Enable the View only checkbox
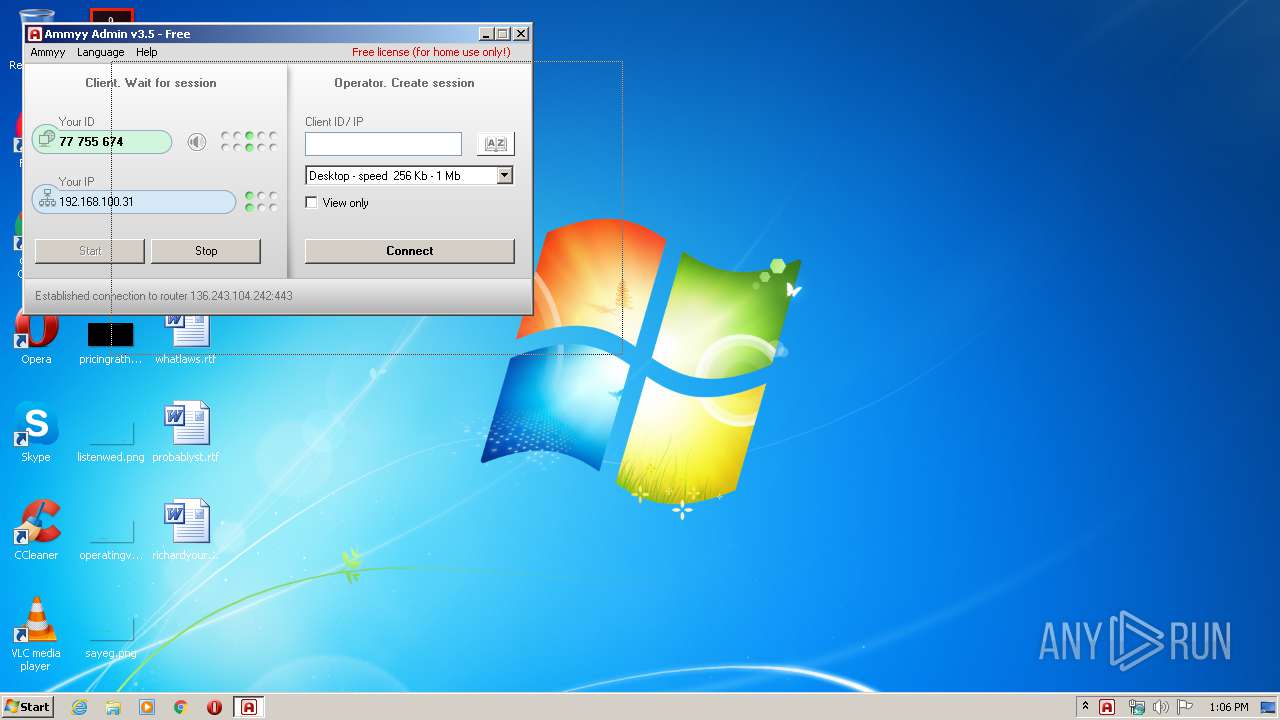This screenshot has width=1280, height=720. click(x=311, y=202)
